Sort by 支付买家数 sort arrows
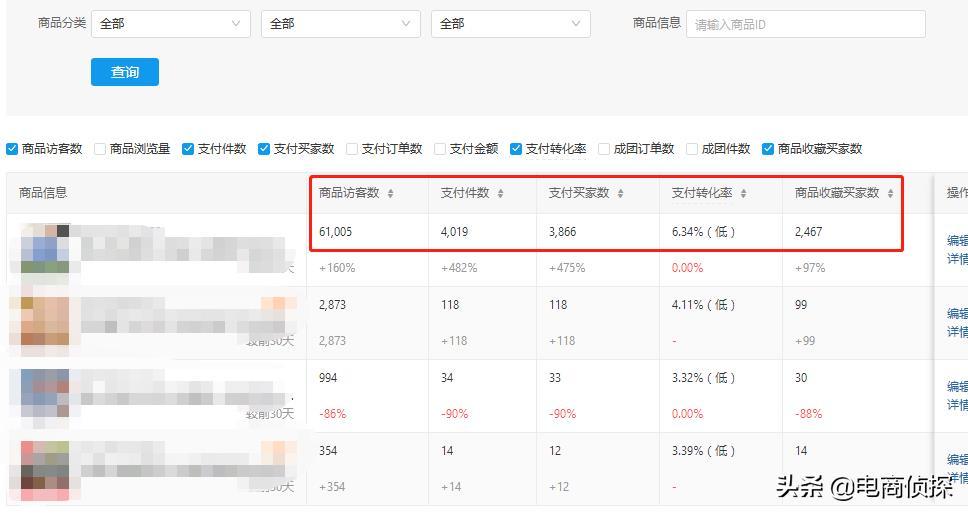 point(620,194)
